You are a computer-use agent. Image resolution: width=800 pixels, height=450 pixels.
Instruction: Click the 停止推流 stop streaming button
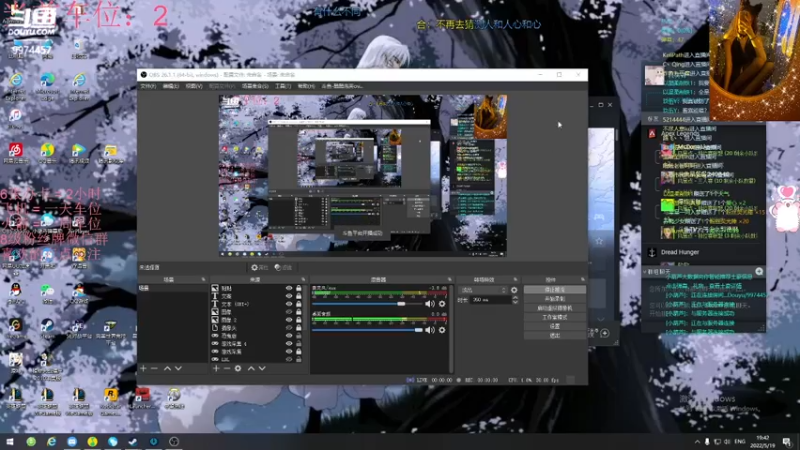[555, 290]
